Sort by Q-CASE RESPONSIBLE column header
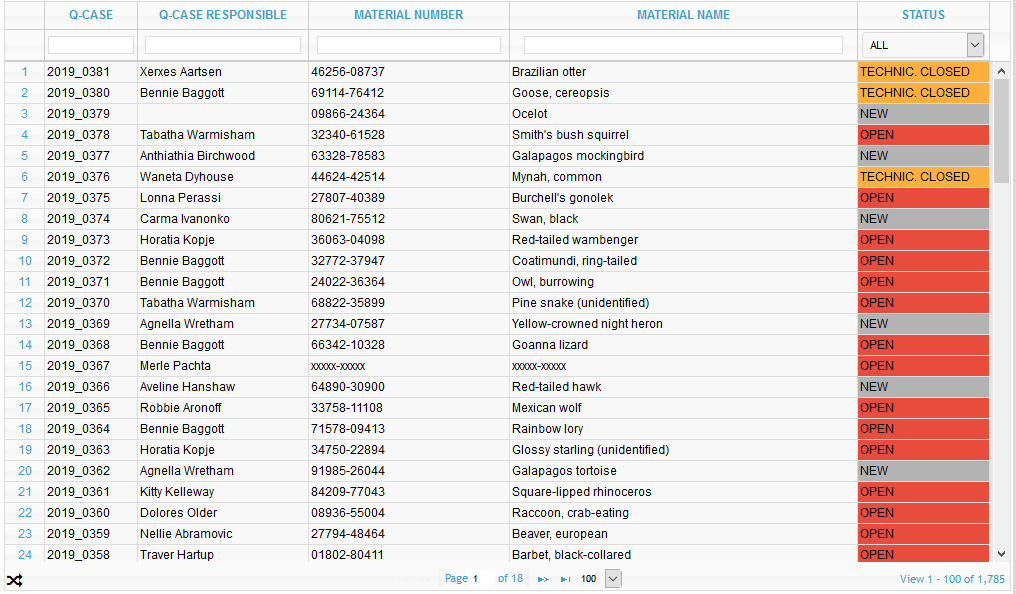 click(223, 15)
